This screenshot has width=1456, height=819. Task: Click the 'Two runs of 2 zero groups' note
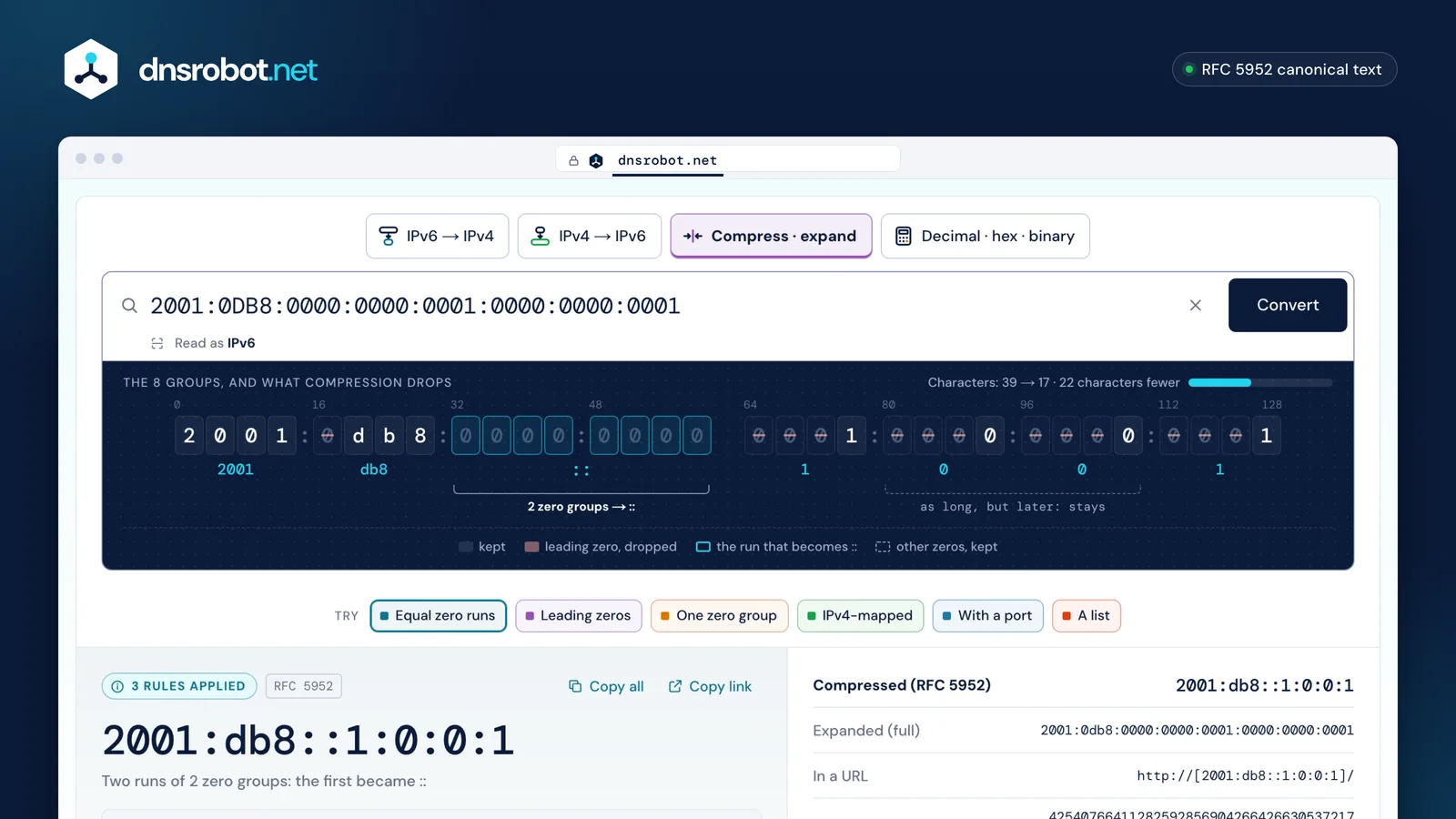(x=264, y=781)
